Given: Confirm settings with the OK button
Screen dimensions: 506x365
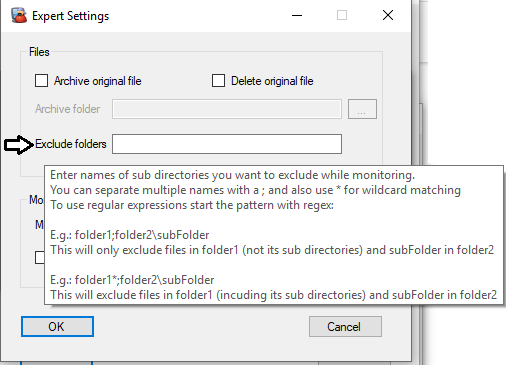Looking at the screenshot, I should point(57,327).
